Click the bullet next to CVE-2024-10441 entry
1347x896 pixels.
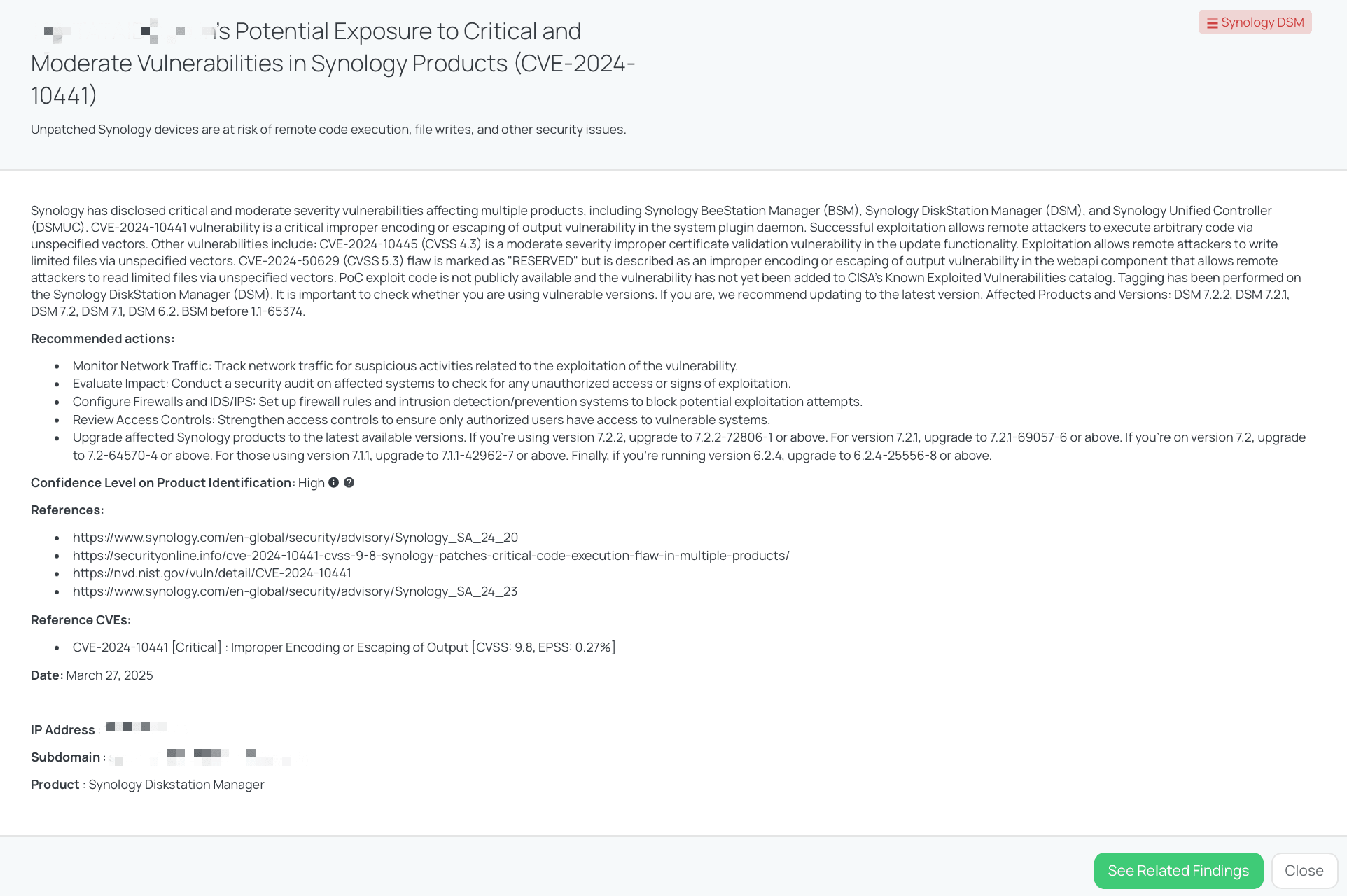(x=59, y=647)
